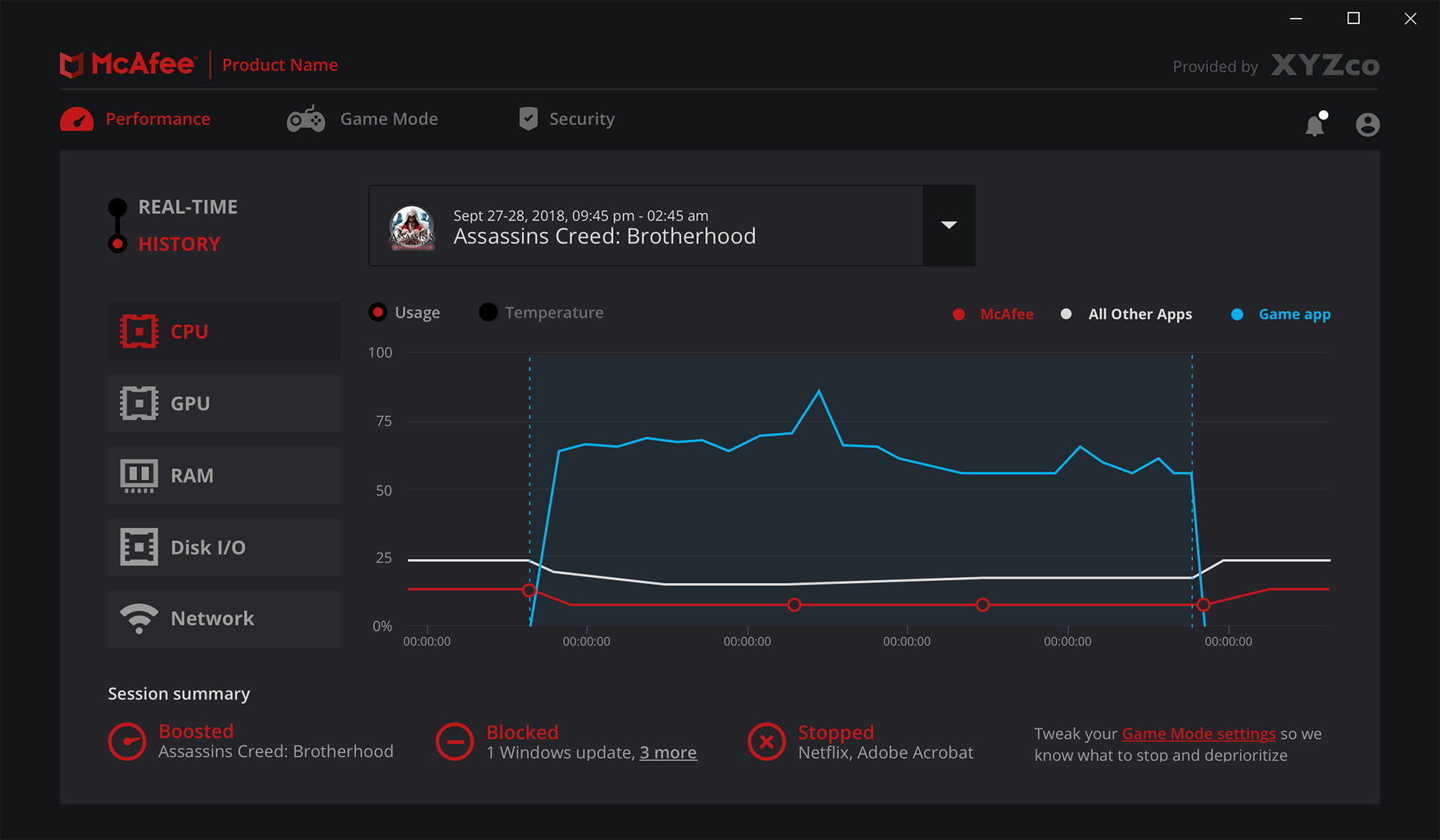Close the McAfee window
The width and height of the screenshot is (1440, 840).
1410,18
